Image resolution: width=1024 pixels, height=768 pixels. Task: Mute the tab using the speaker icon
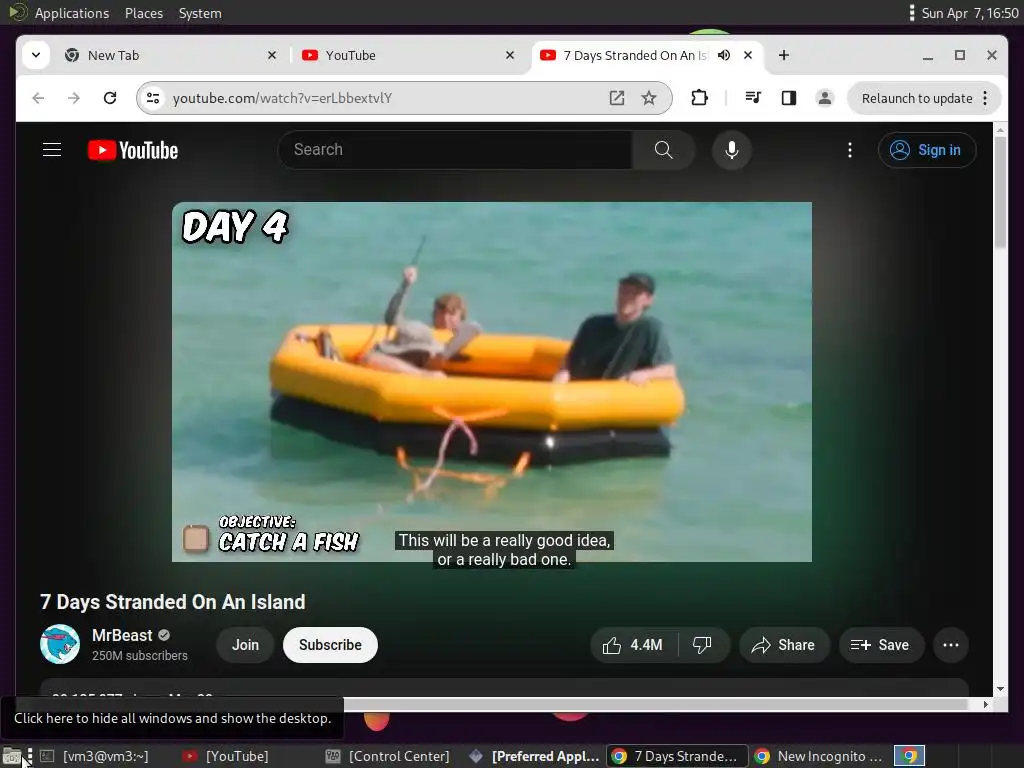point(724,56)
